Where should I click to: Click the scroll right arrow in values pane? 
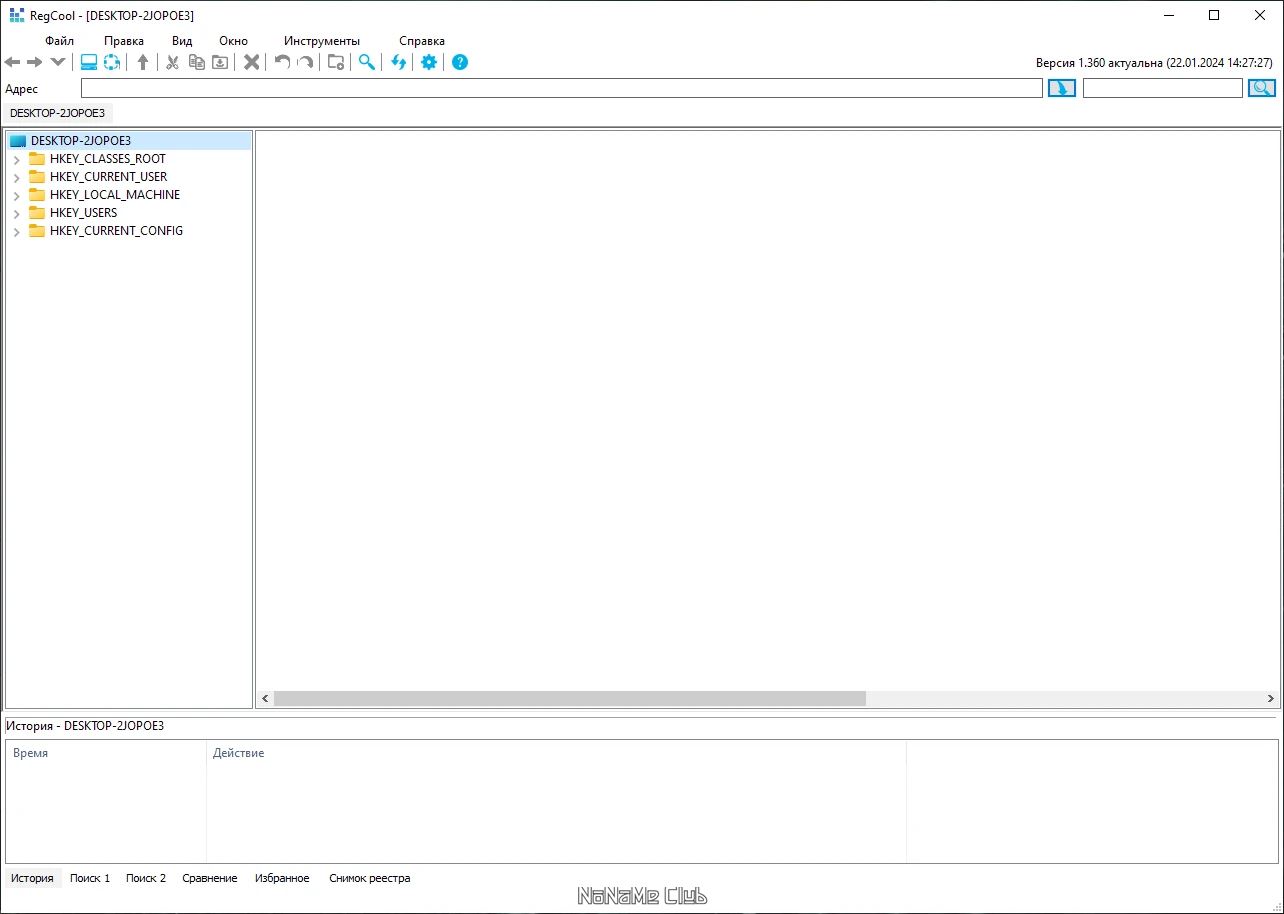pyautogui.click(x=1271, y=698)
